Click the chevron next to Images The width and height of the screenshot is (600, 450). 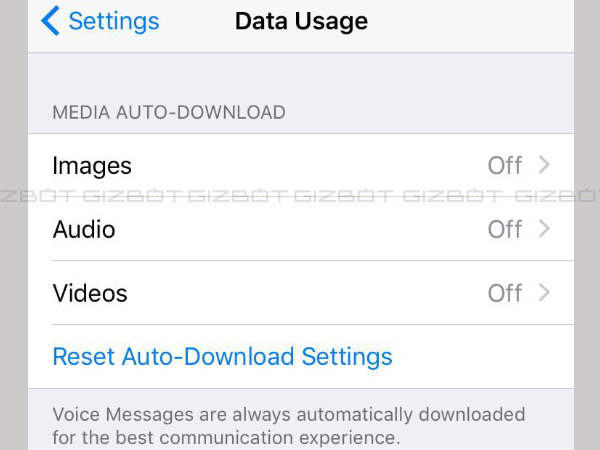[x=544, y=165]
